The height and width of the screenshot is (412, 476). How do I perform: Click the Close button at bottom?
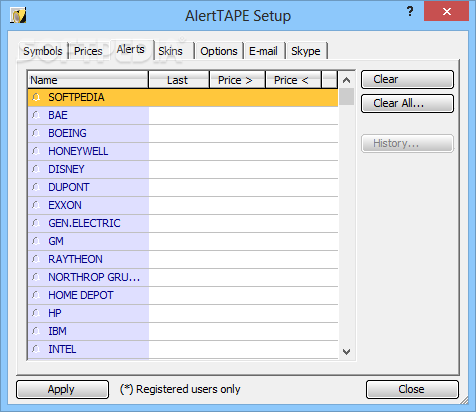click(x=412, y=389)
